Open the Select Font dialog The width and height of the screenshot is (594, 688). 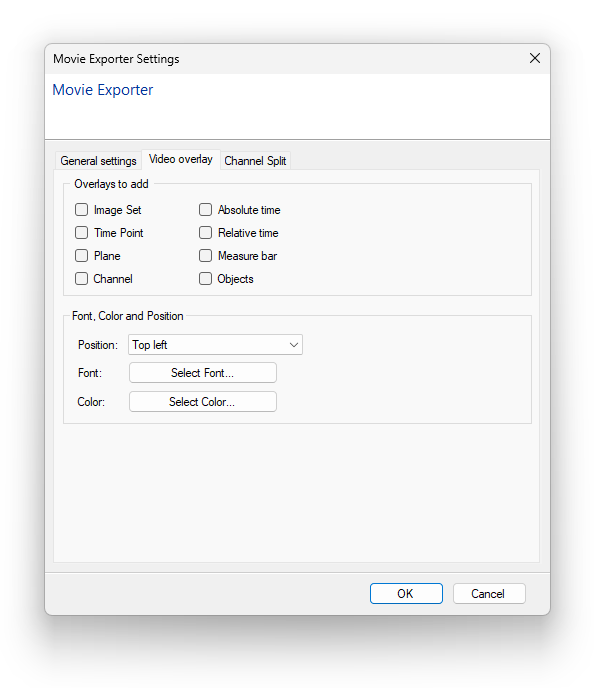pyautogui.click(x=203, y=373)
